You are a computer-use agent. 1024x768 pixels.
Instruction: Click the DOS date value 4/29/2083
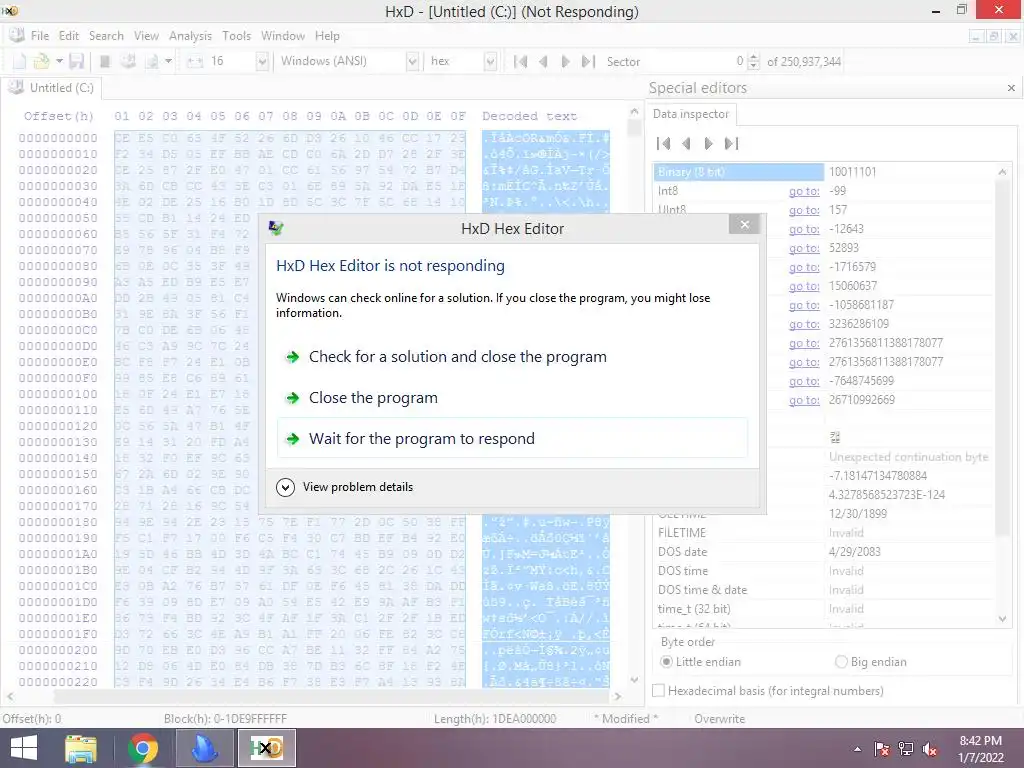click(854, 552)
